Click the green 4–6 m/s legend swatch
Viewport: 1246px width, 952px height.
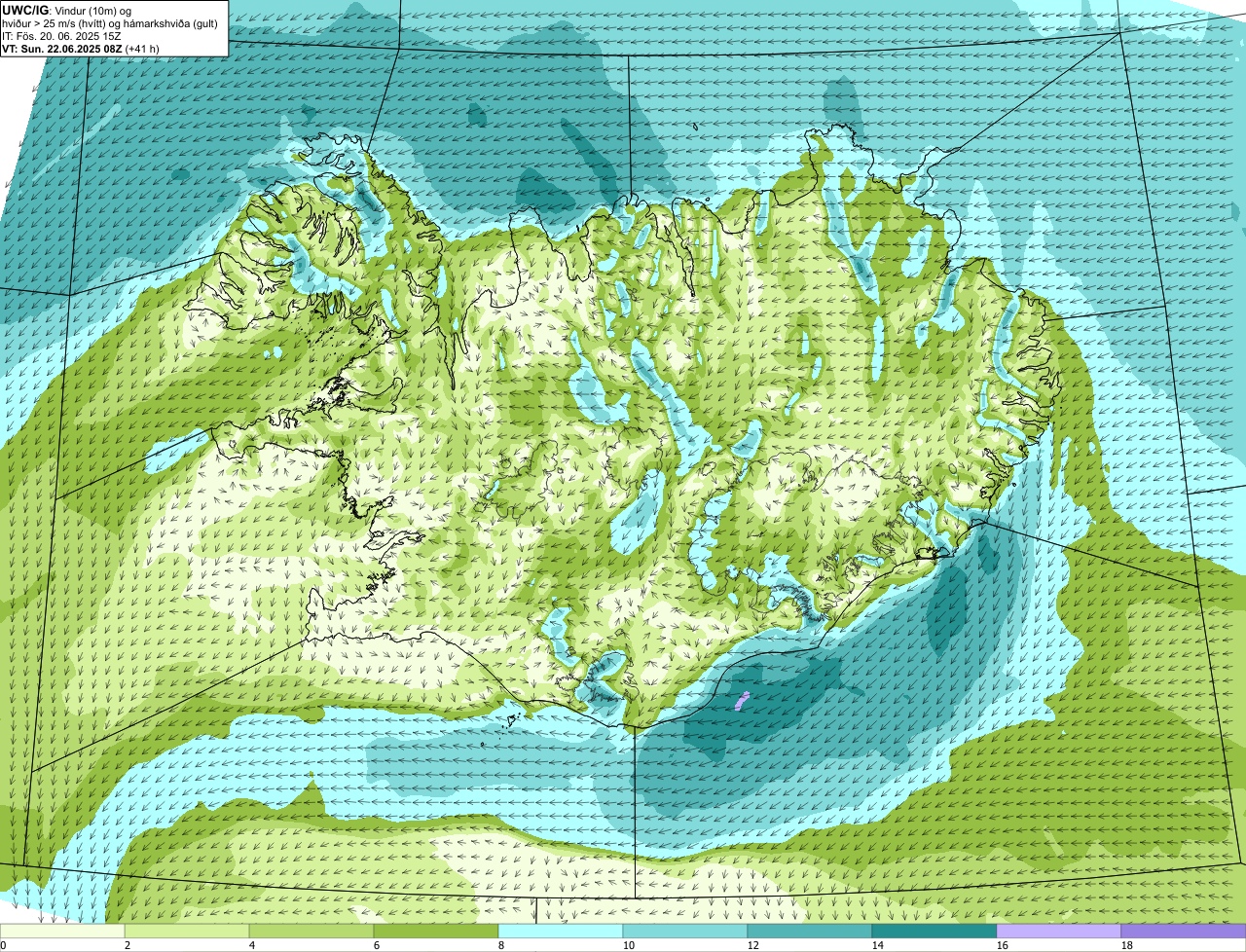[311, 931]
